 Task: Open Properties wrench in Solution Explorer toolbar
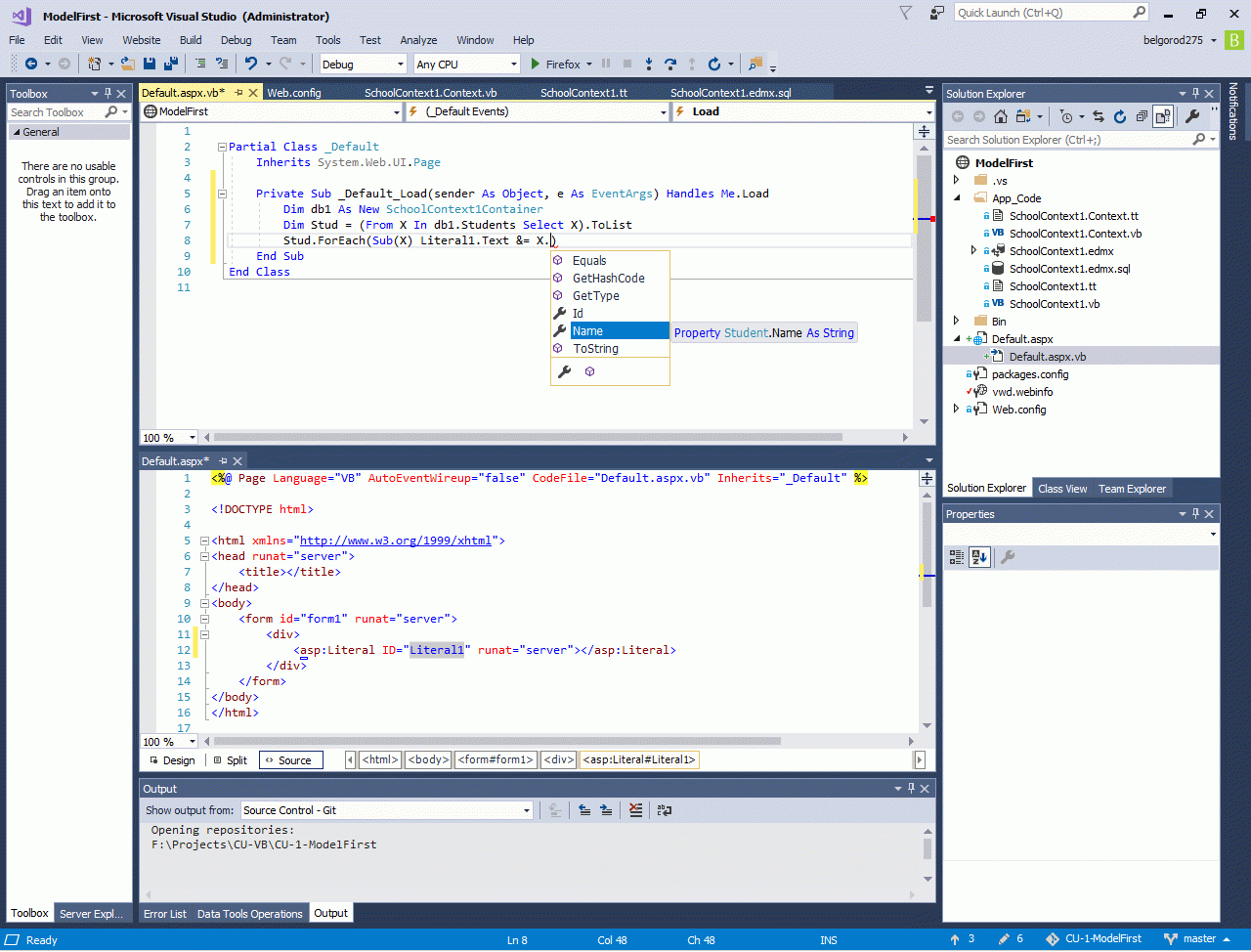click(x=1192, y=116)
